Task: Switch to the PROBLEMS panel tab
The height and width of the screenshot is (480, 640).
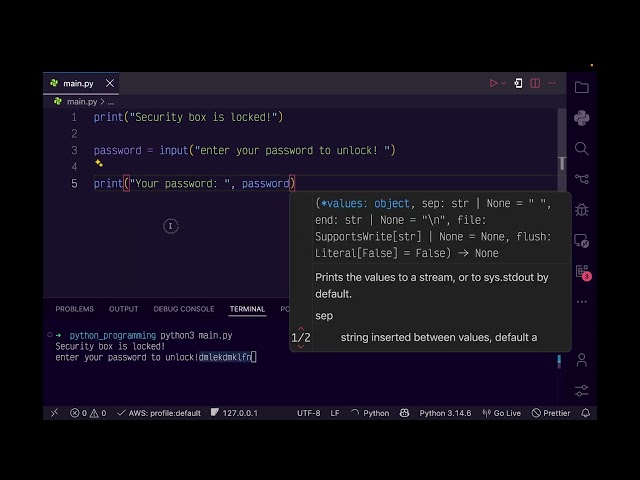Action: click(75, 309)
